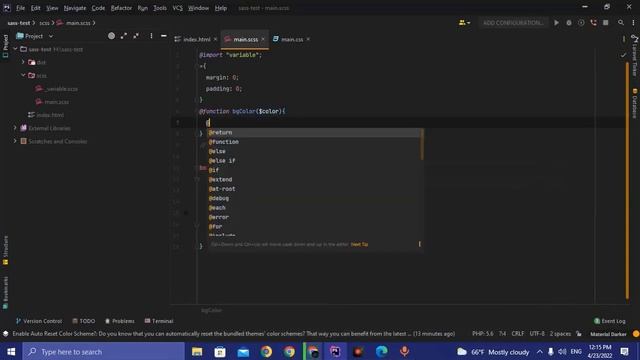640x360 pixels.
Task: Click the run with coverage icon
Action: pyautogui.click(x=581, y=23)
